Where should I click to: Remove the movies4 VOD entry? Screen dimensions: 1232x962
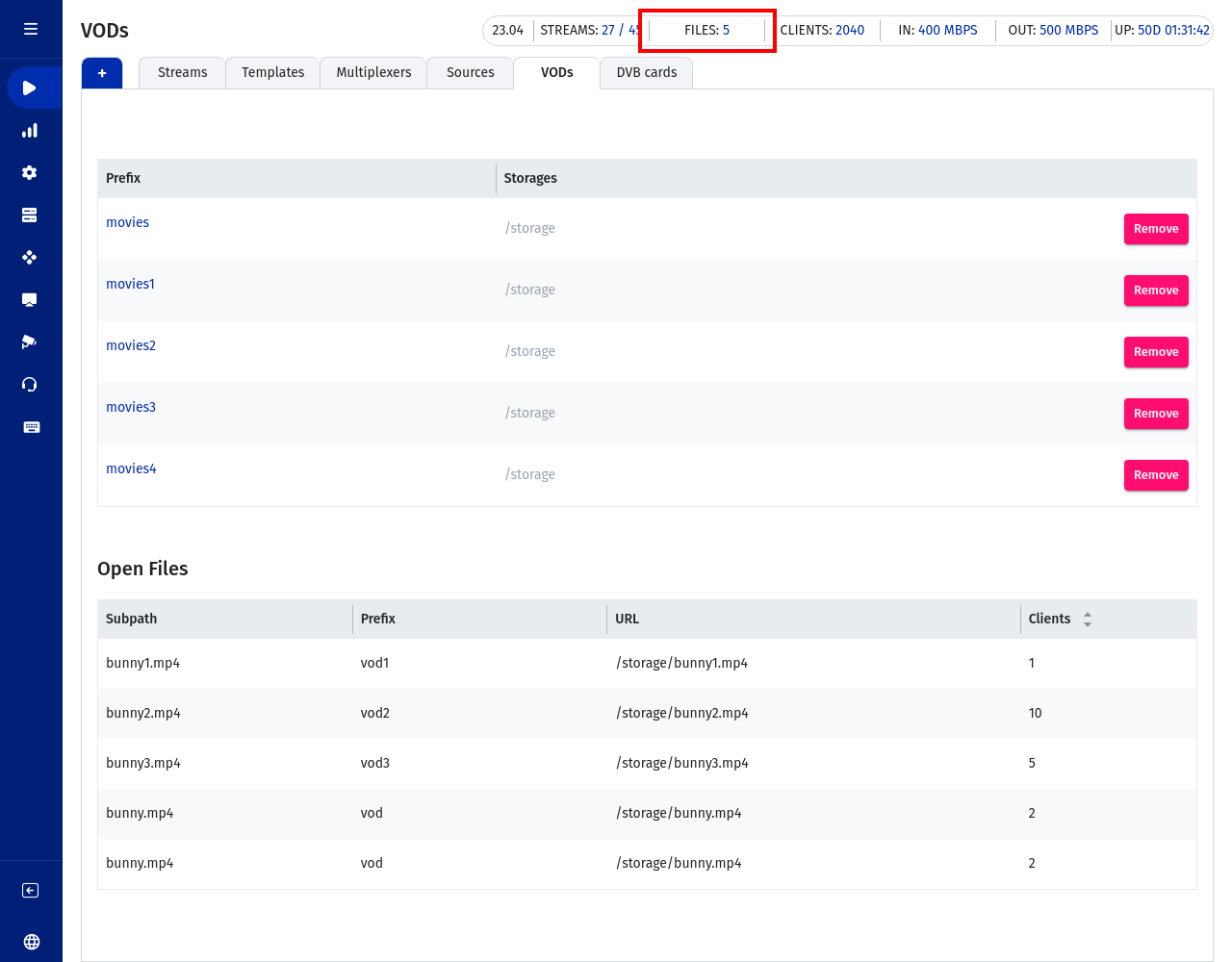click(x=1155, y=475)
